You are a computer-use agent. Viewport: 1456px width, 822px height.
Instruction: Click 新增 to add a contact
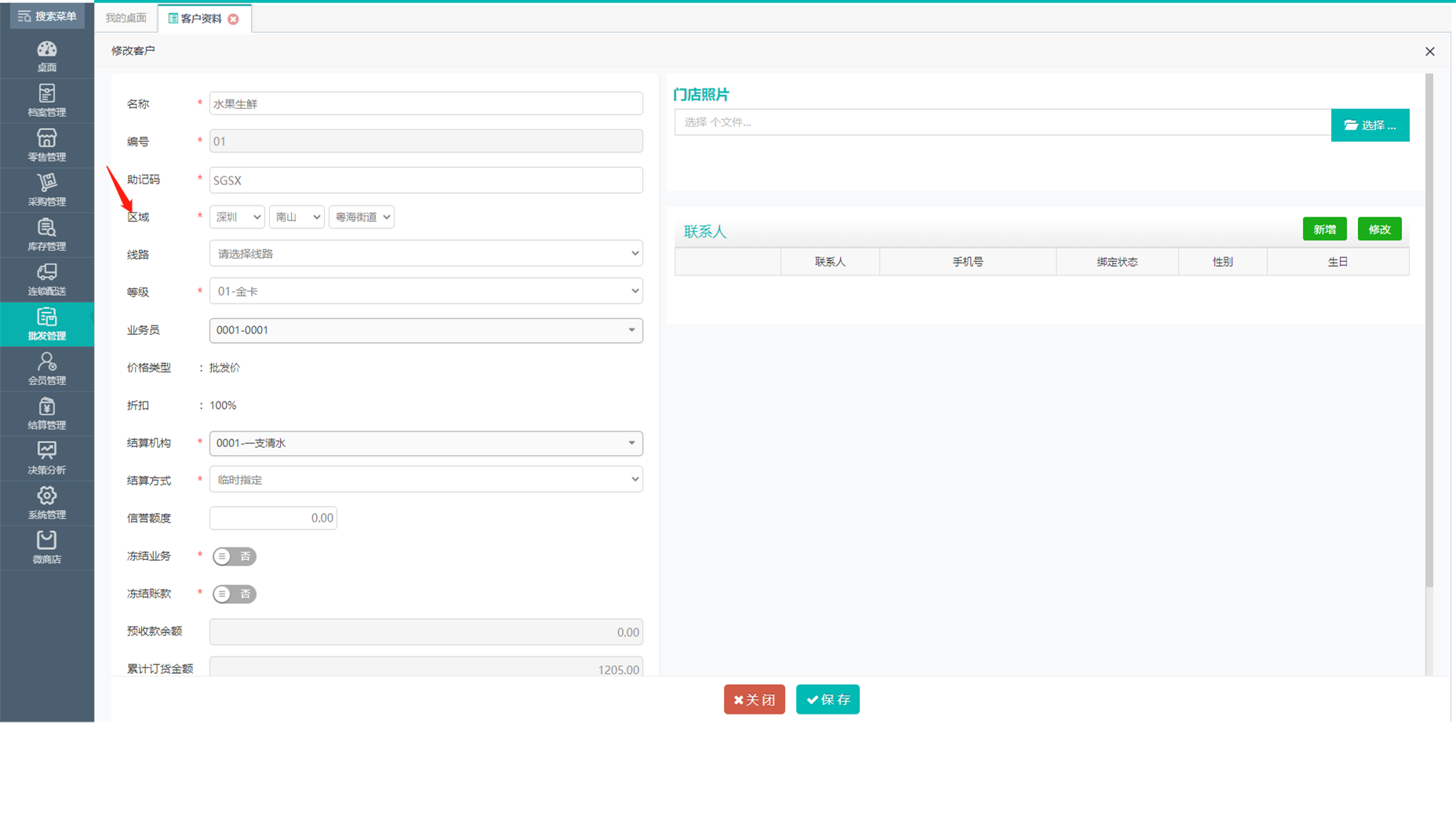pyautogui.click(x=1324, y=229)
